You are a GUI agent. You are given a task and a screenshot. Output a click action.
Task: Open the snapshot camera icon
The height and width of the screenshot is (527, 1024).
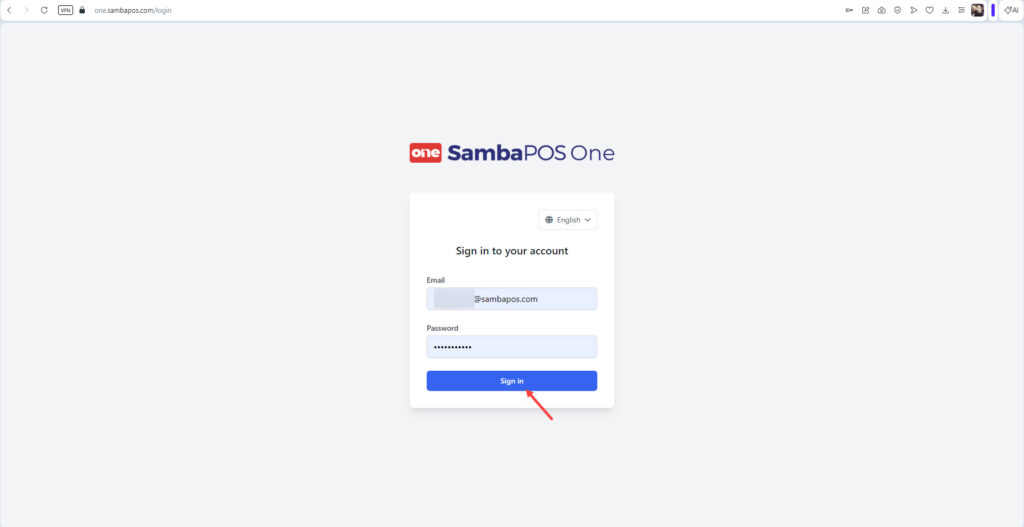[882, 10]
